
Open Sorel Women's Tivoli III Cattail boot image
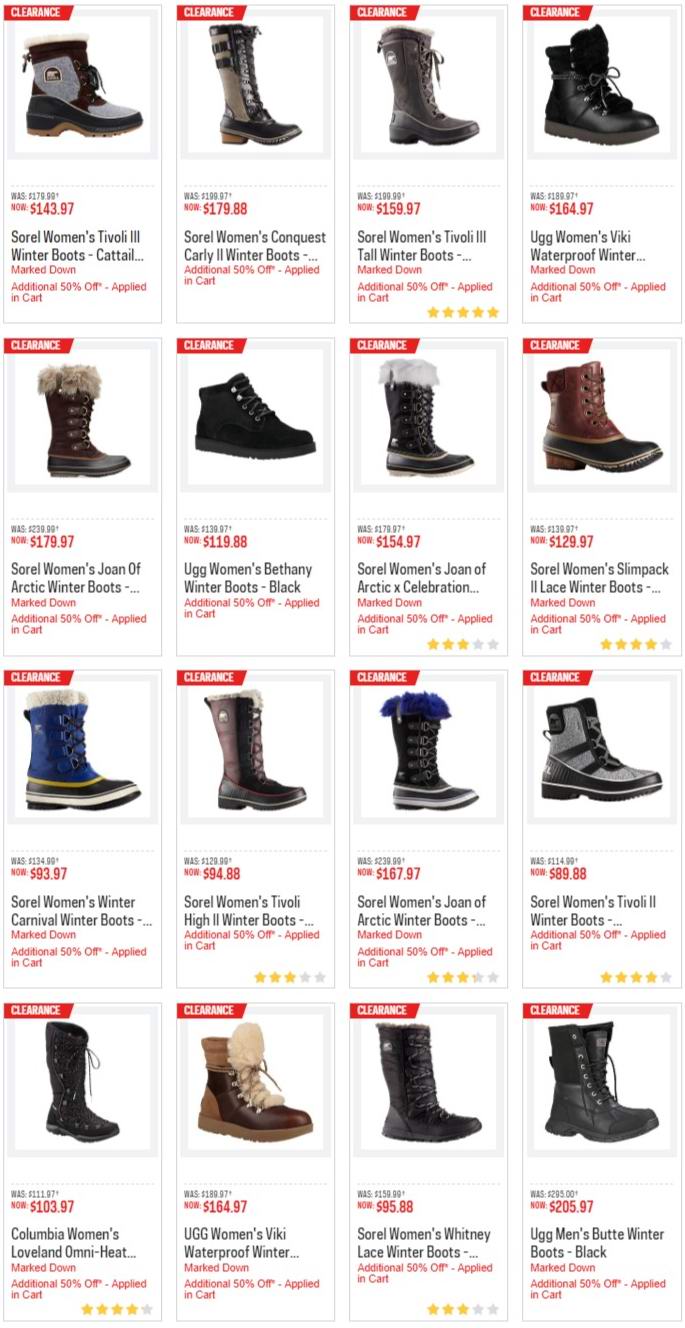click(83, 89)
